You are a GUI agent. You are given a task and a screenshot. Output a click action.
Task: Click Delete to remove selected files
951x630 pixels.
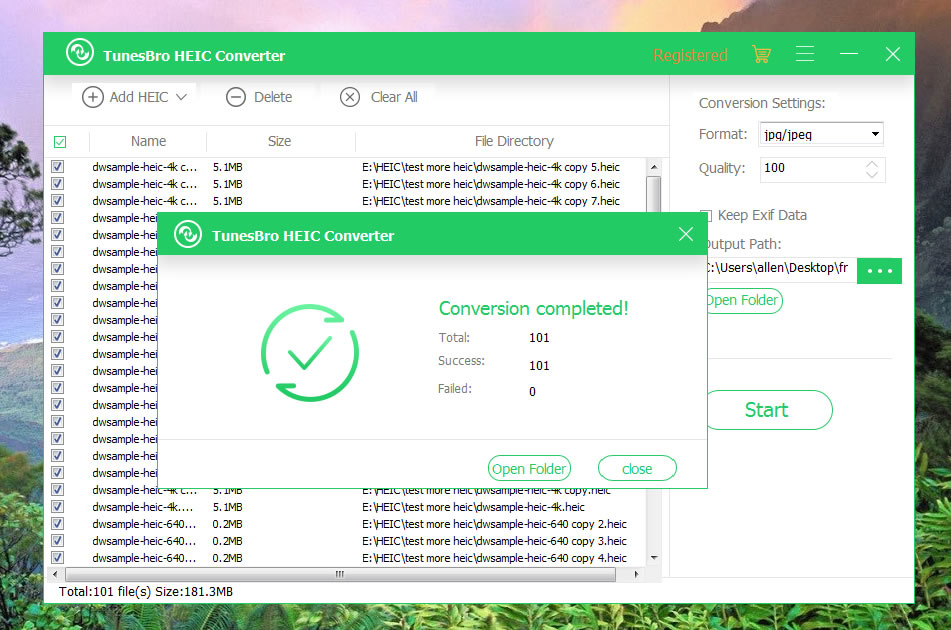coord(260,97)
